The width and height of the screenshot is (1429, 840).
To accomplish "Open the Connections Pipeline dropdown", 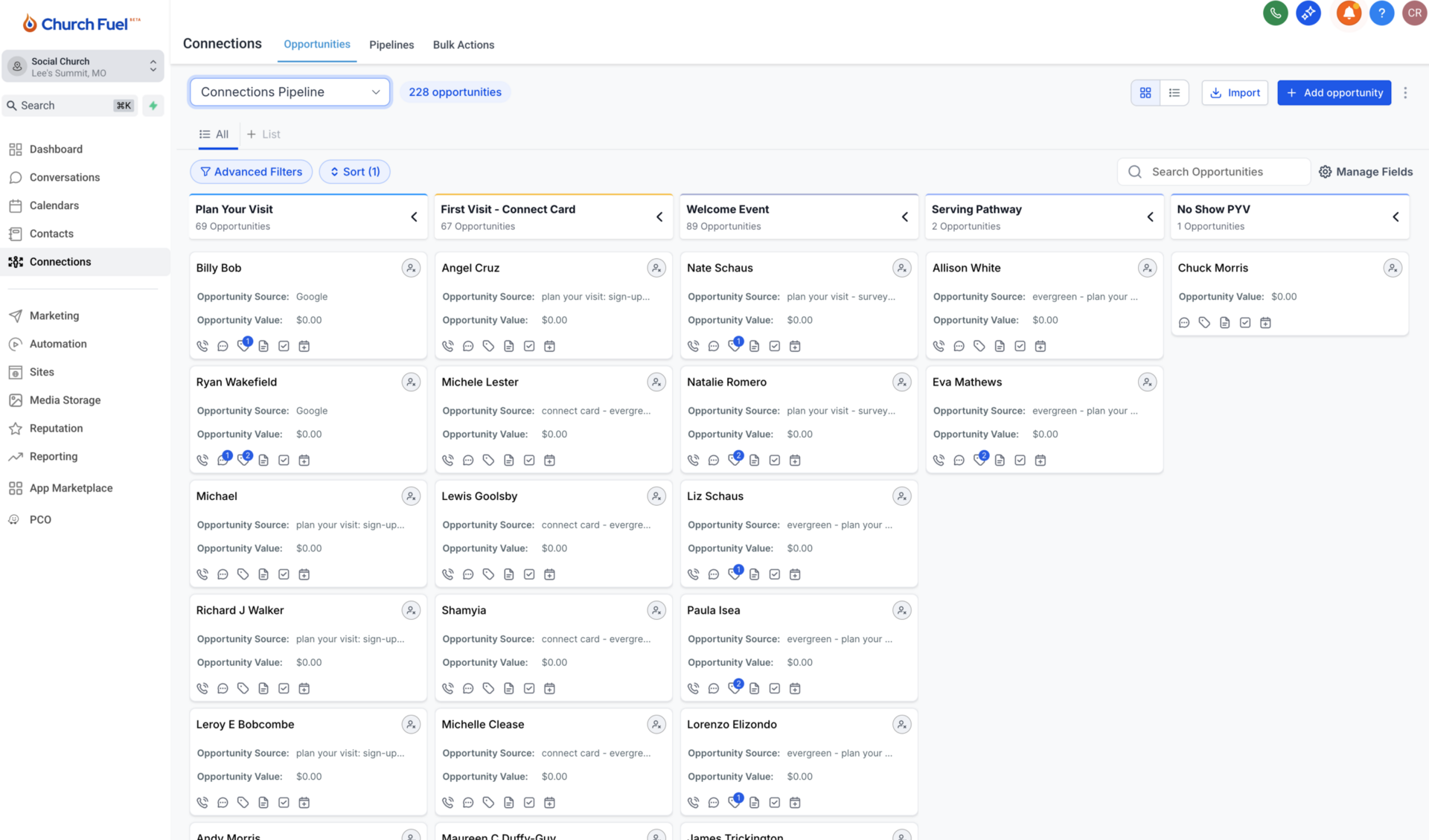I will 290,92.
